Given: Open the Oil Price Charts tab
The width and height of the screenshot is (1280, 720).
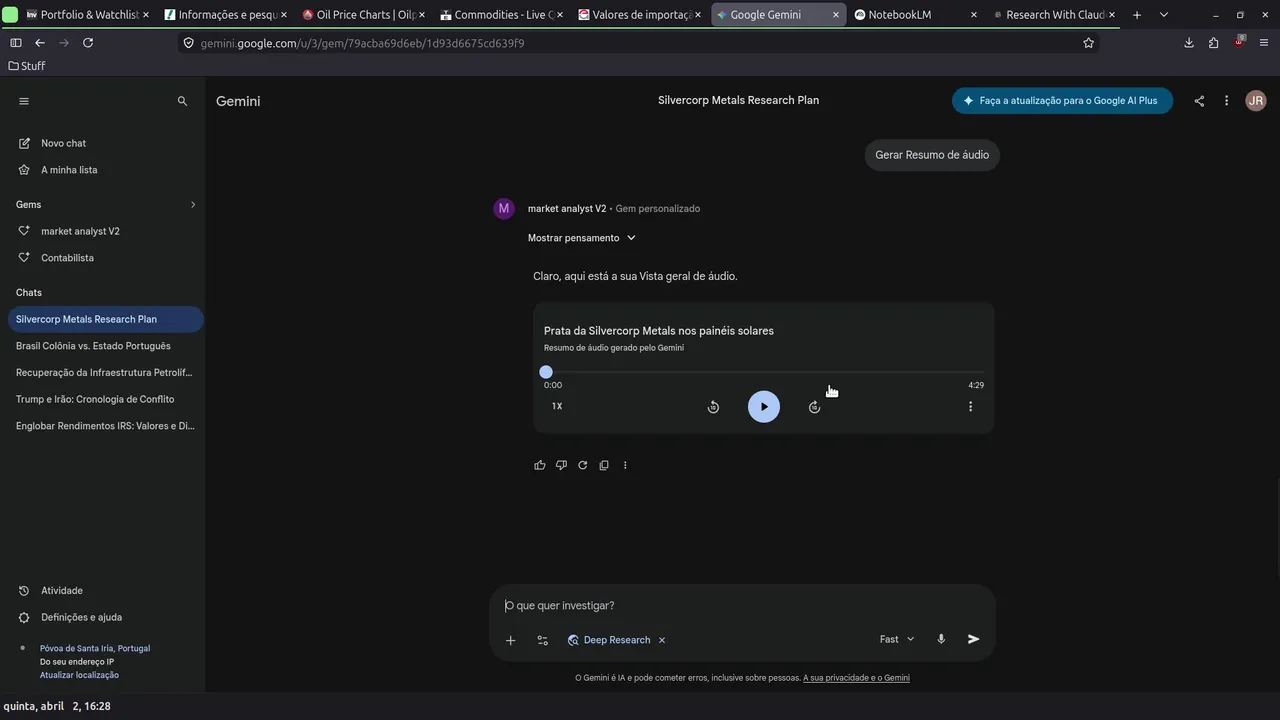Looking at the screenshot, I should point(364,15).
